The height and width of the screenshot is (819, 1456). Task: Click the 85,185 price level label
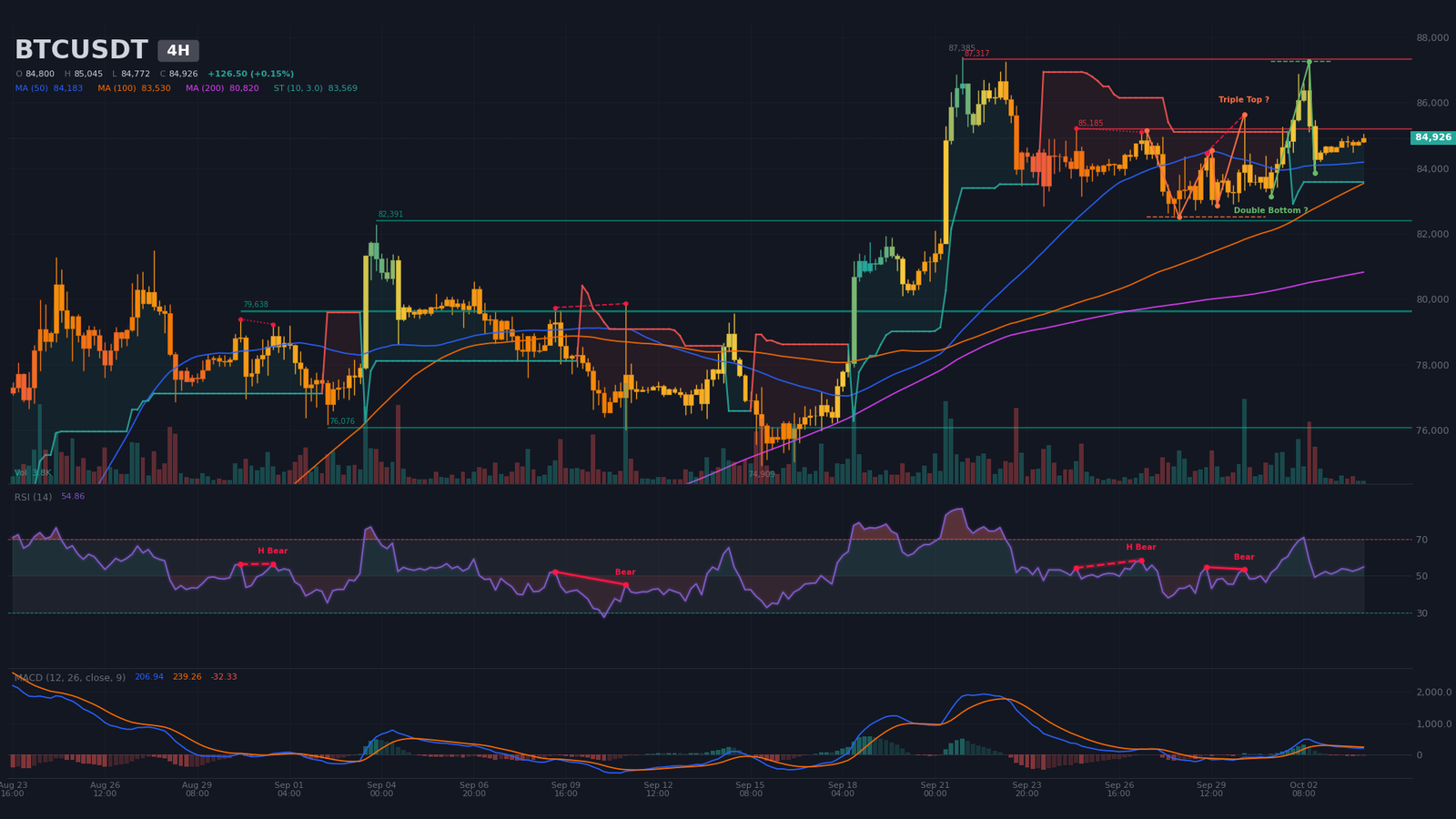point(1090,123)
